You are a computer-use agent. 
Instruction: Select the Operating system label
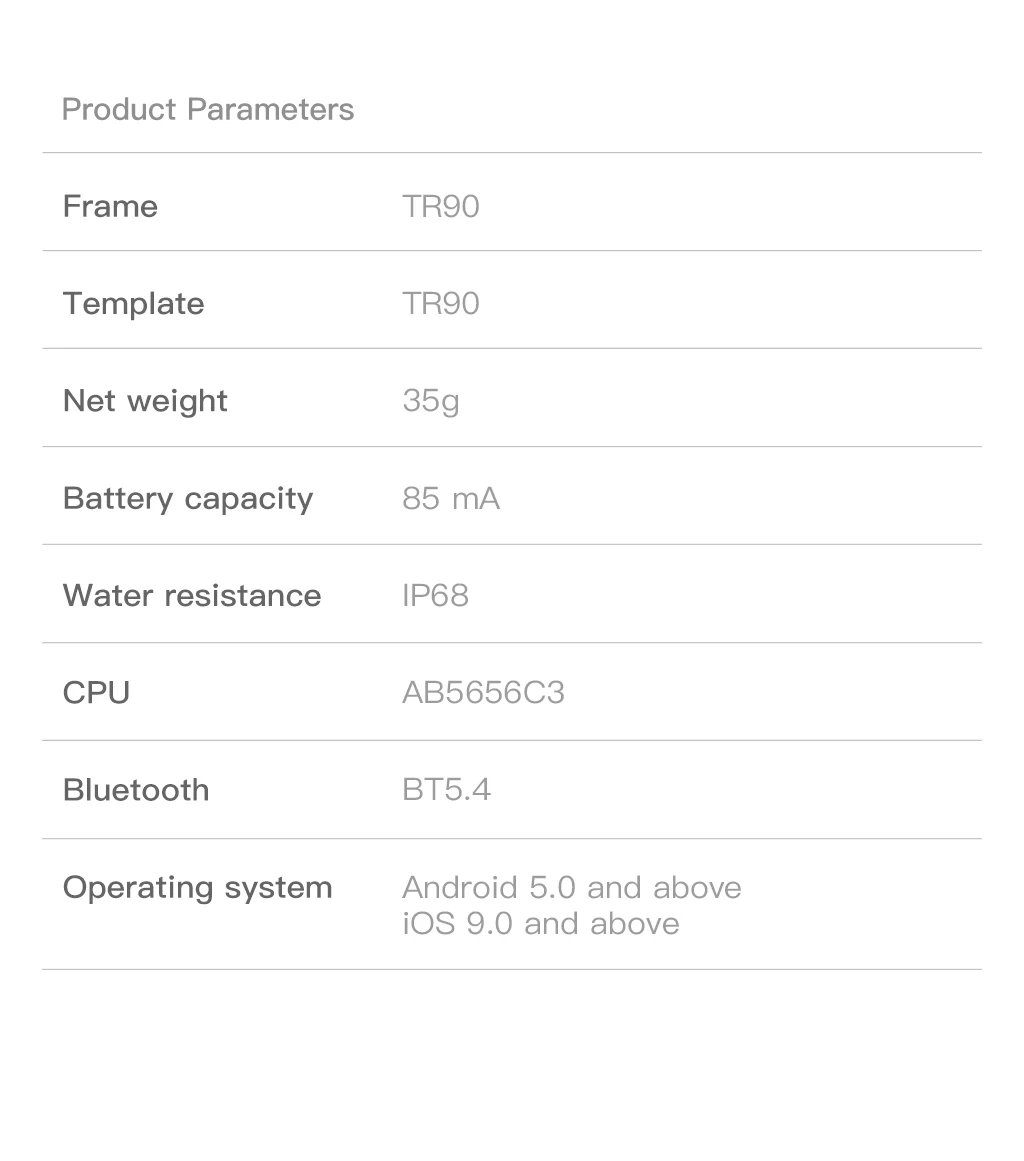[197, 887]
